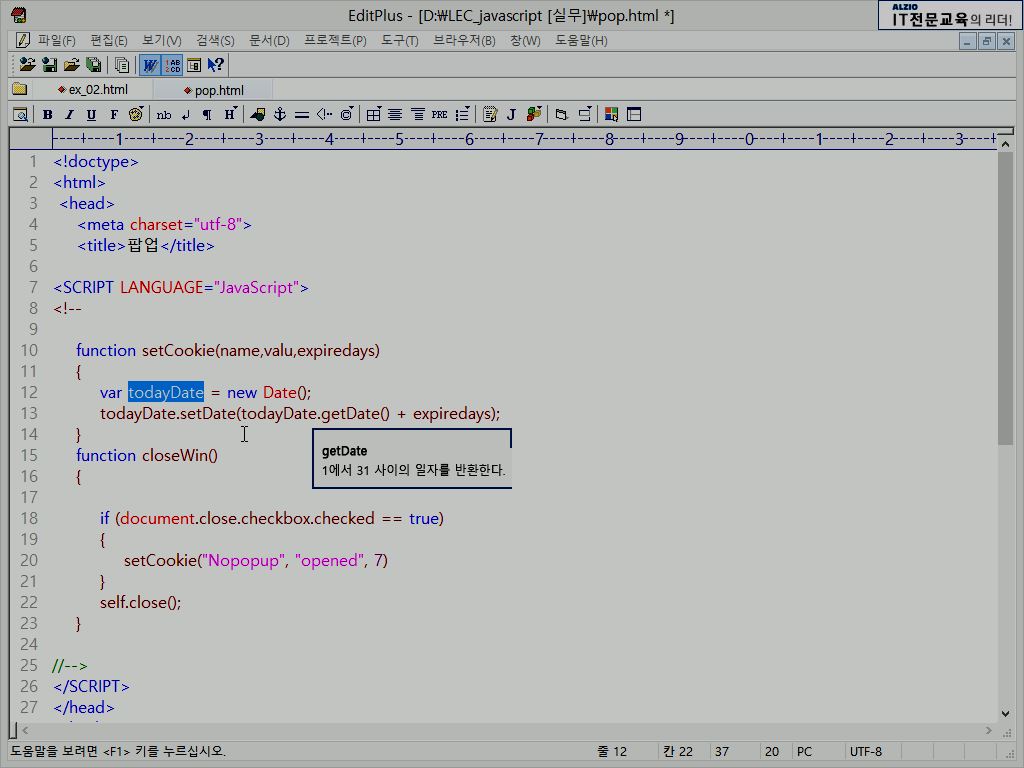The width and height of the screenshot is (1024, 768).
Task: Switch to the ex_02.html tab
Action: point(93,89)
